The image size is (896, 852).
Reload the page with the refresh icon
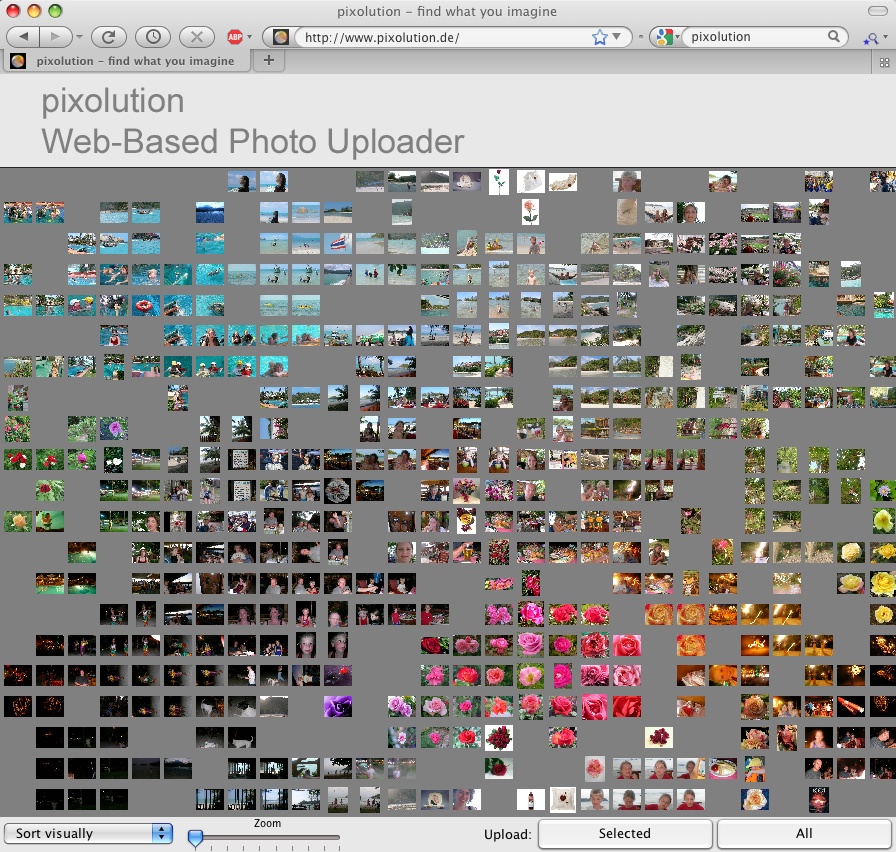(x=109, y=37)
